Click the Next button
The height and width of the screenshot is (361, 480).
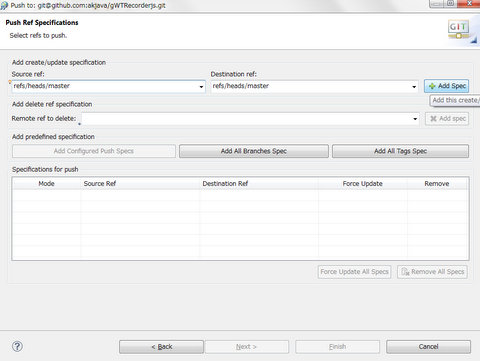(247, 347)
